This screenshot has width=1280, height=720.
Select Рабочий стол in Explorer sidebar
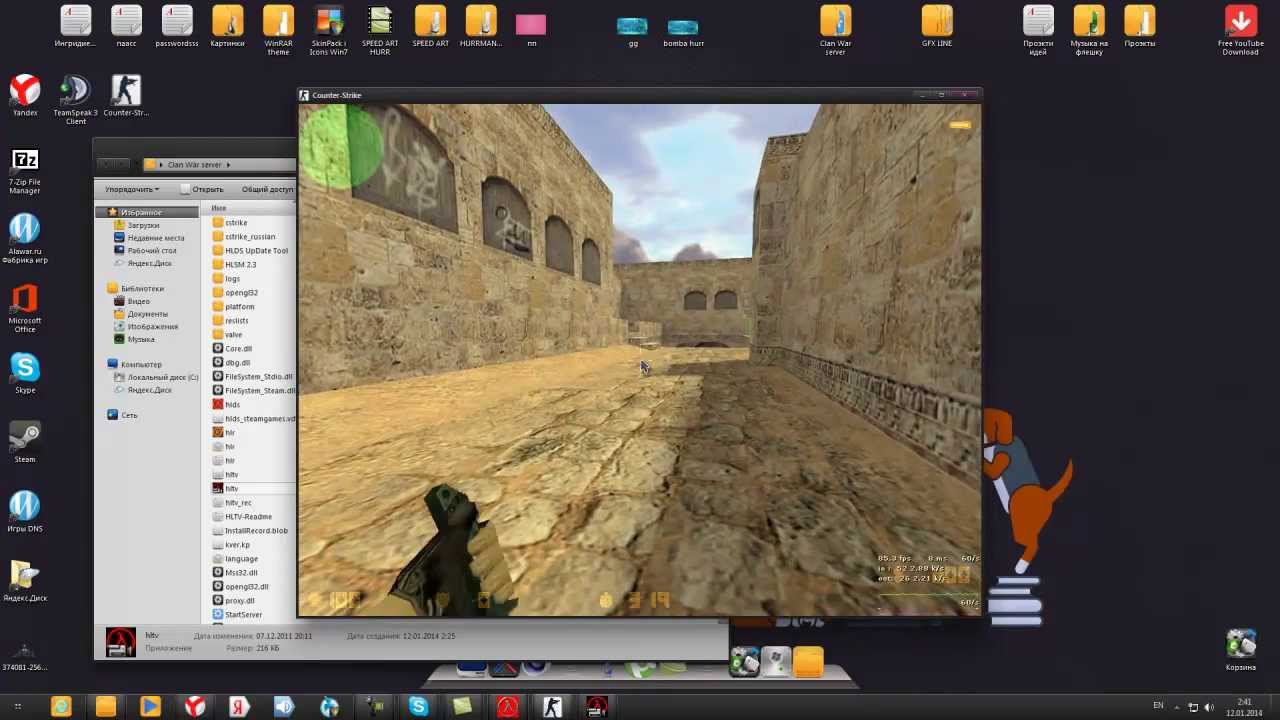pos(151,250)
